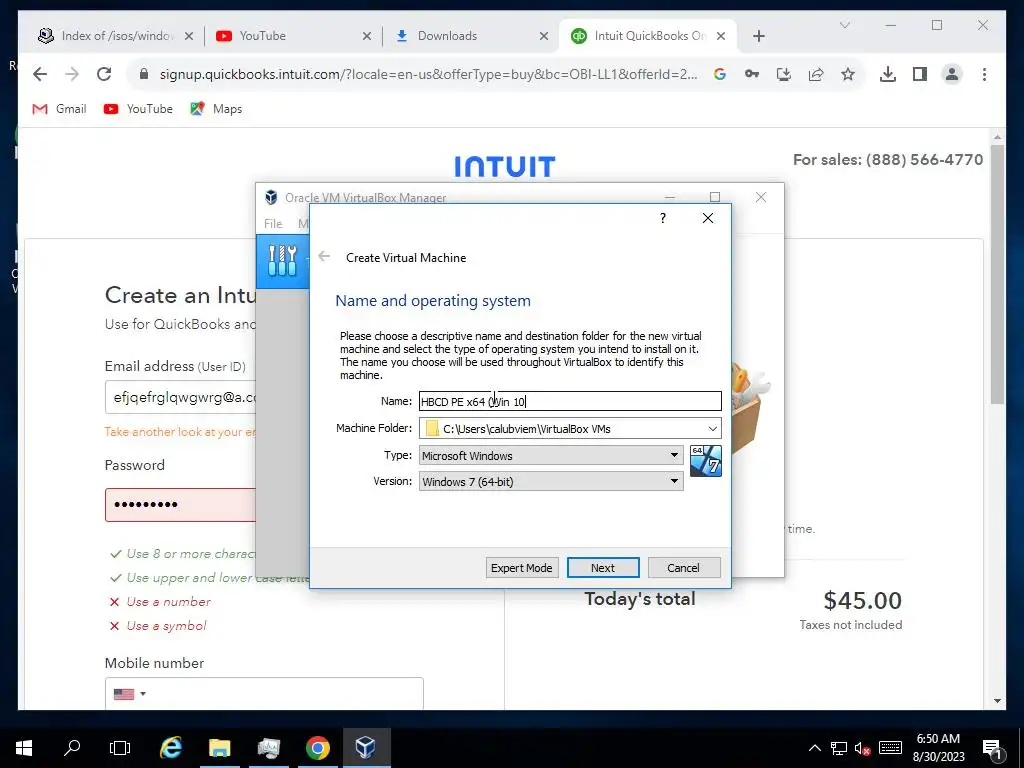The width and height of the screenshot is (1024, 768).
Task: Open File menu in VirtualBox Manager
Action: point(273,223)
